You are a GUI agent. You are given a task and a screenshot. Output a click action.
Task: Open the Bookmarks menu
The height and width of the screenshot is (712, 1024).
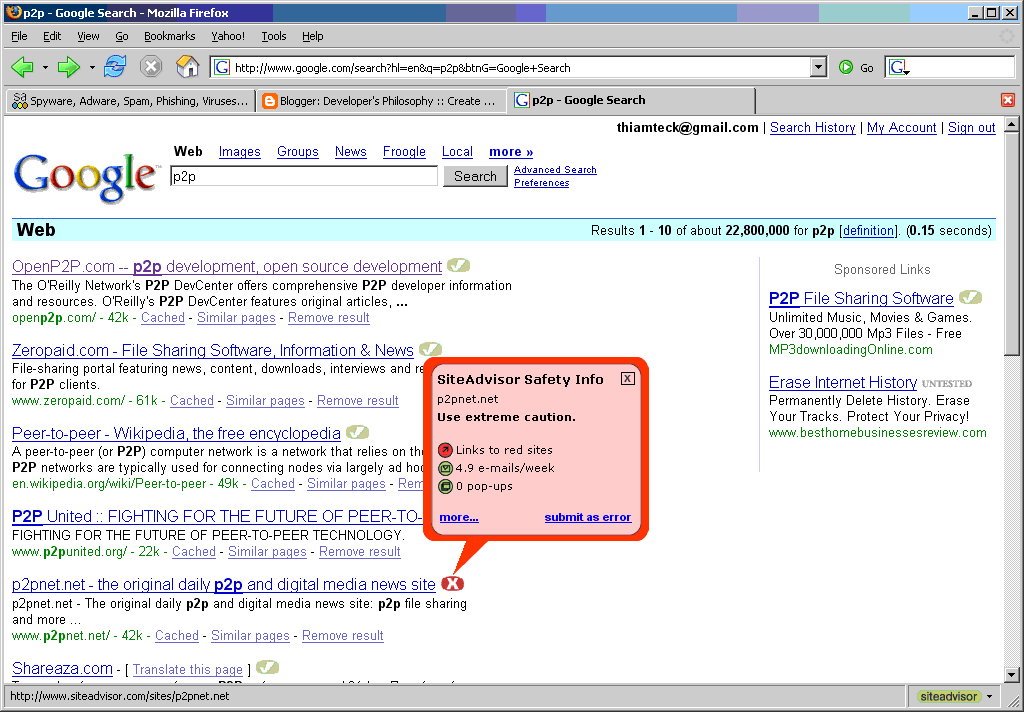(x=170, y=36)
